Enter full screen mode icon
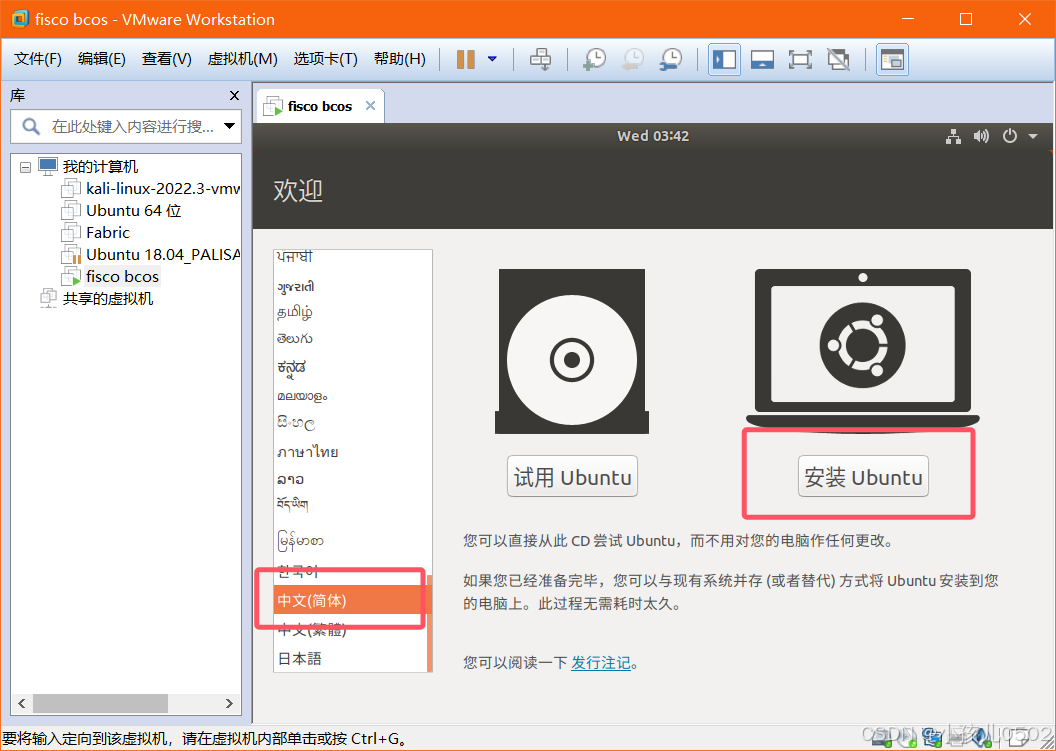Screen dimensions: 1056x751 (800, 59)
